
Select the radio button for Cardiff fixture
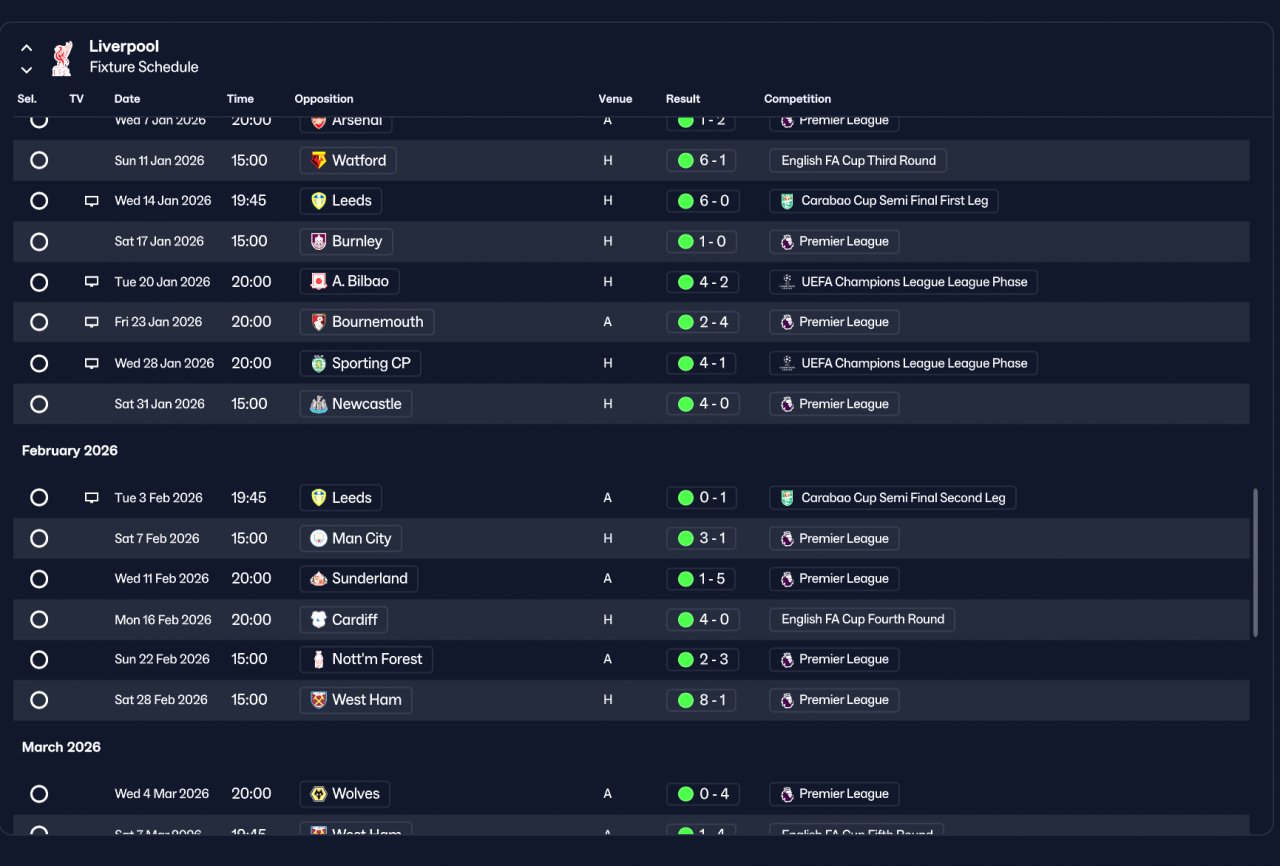coord(39,619)
